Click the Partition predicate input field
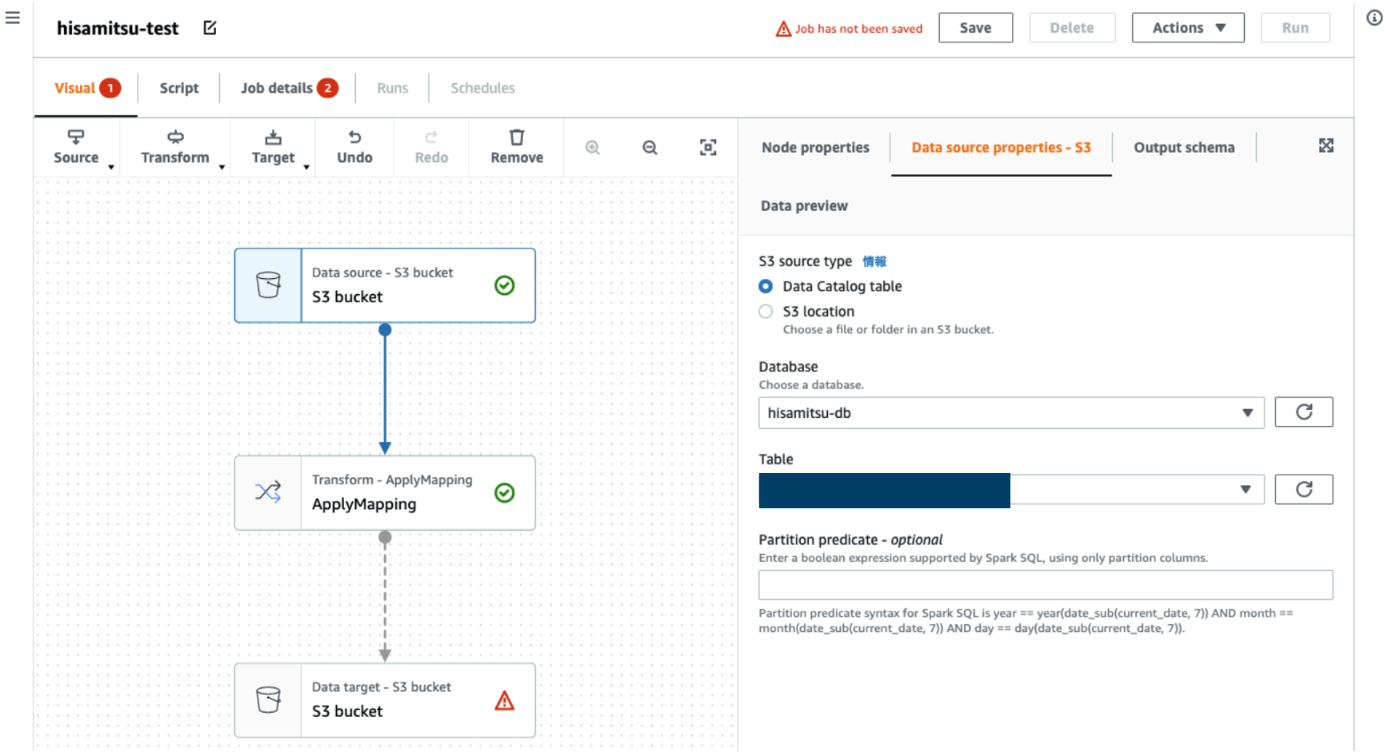Image resolution: width=1400 pixels, height=756 pixels. coord(1046,585)
